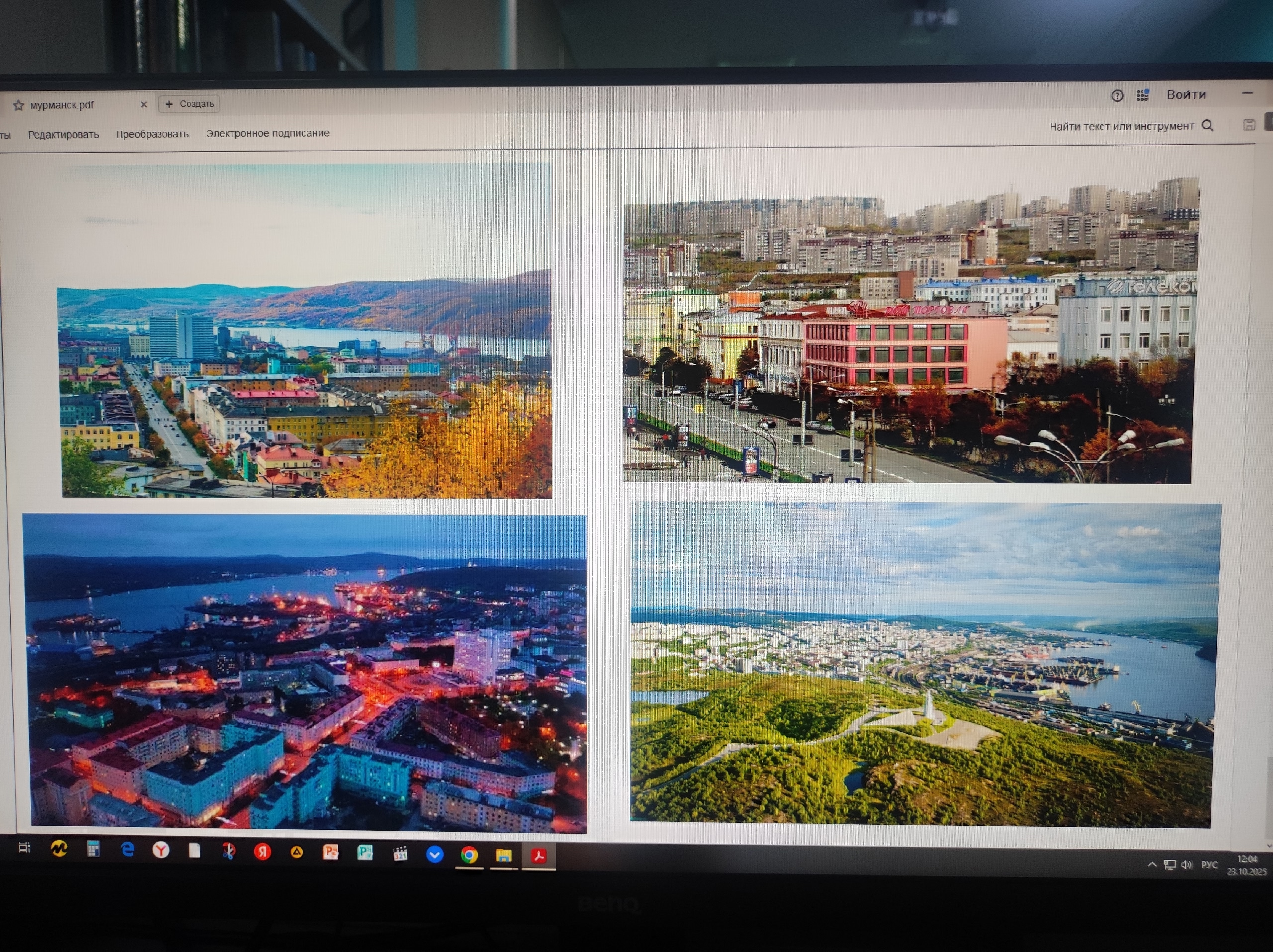Open File Explorer from the taskbar
The width and height of the screenshot is (1273, 952).
[x=504, y=856]
